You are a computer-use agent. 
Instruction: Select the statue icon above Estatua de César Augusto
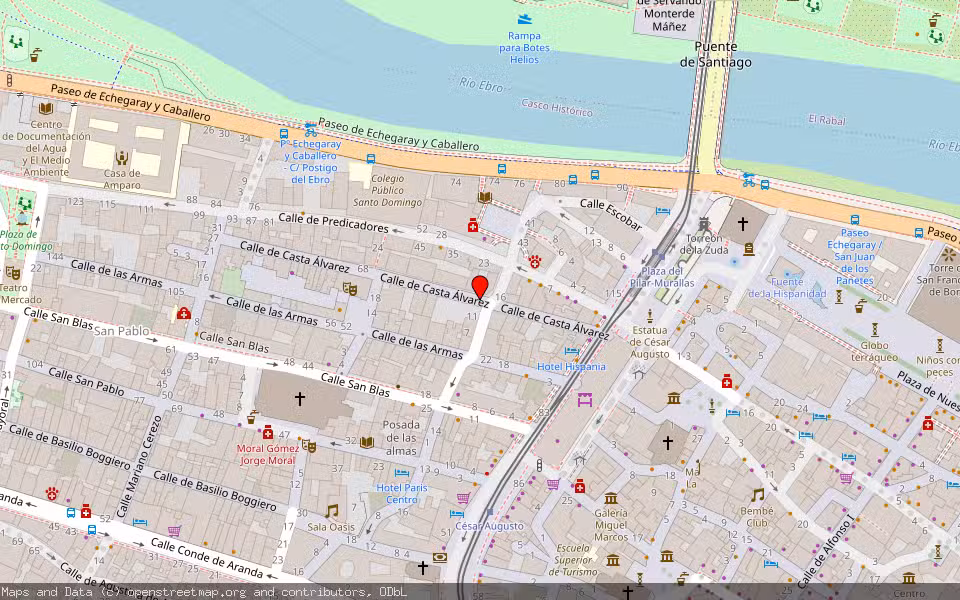(650, 317)
